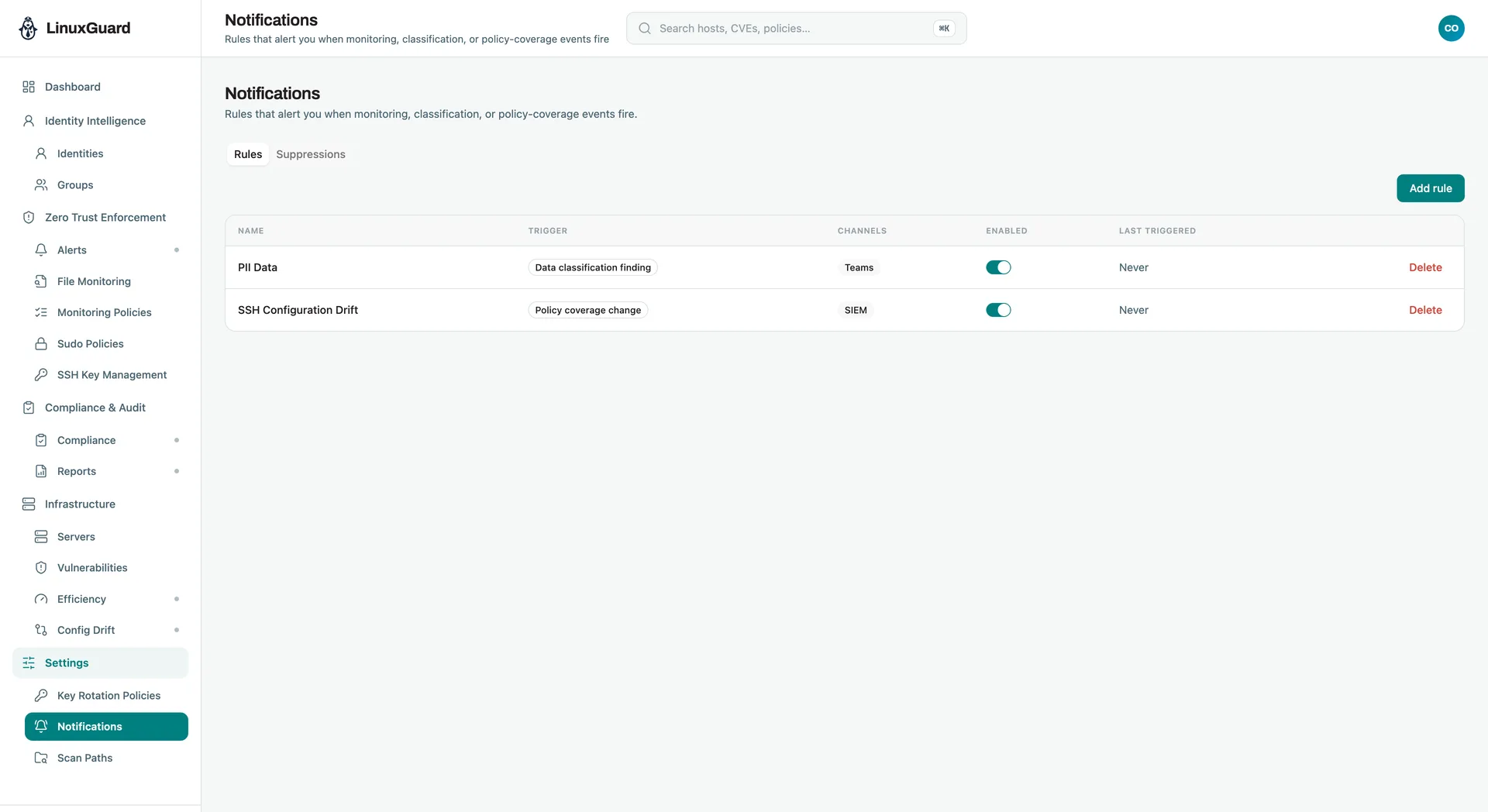Screen dimensions: 1488x812
Task: Click Never in SSH Configuration Drift row
Action: click(1134, 310)
